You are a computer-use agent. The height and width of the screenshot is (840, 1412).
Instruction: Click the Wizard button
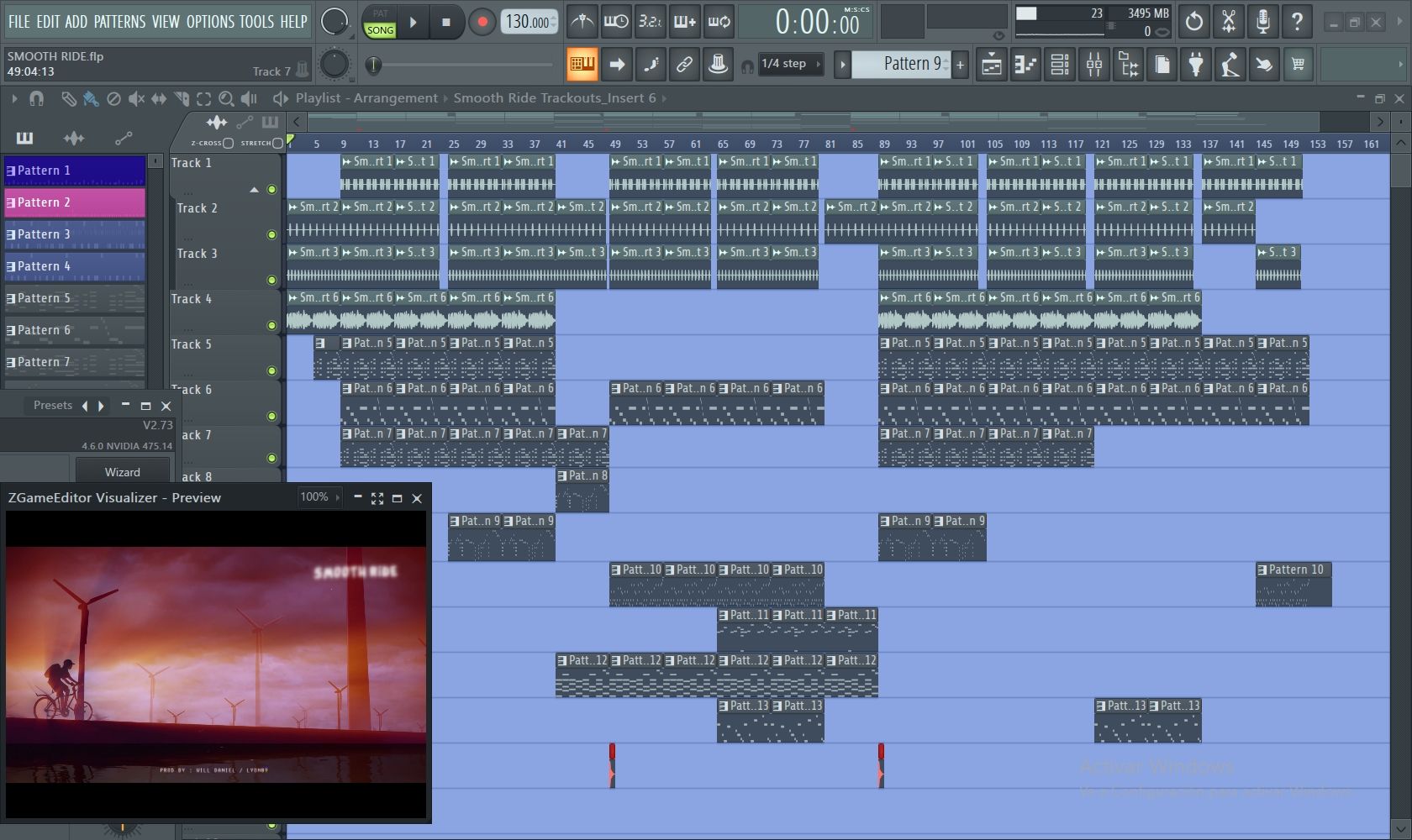click(123, 472)
